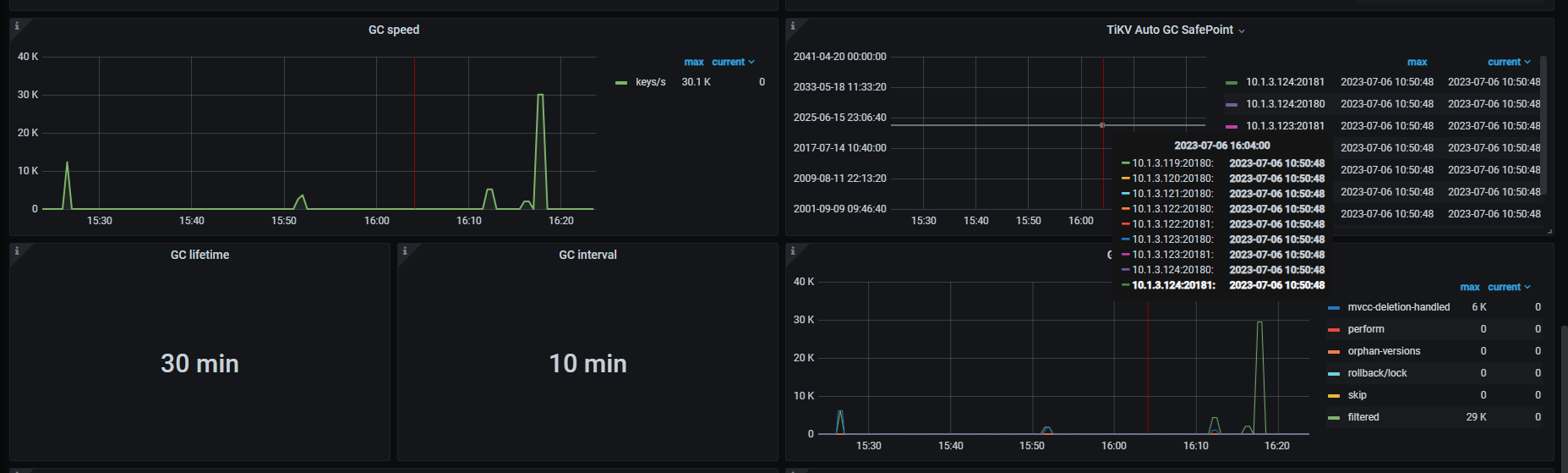1568x473 pixels.
Task: Click the info icon on GC interval panel
Action: (x=405, y=251)
